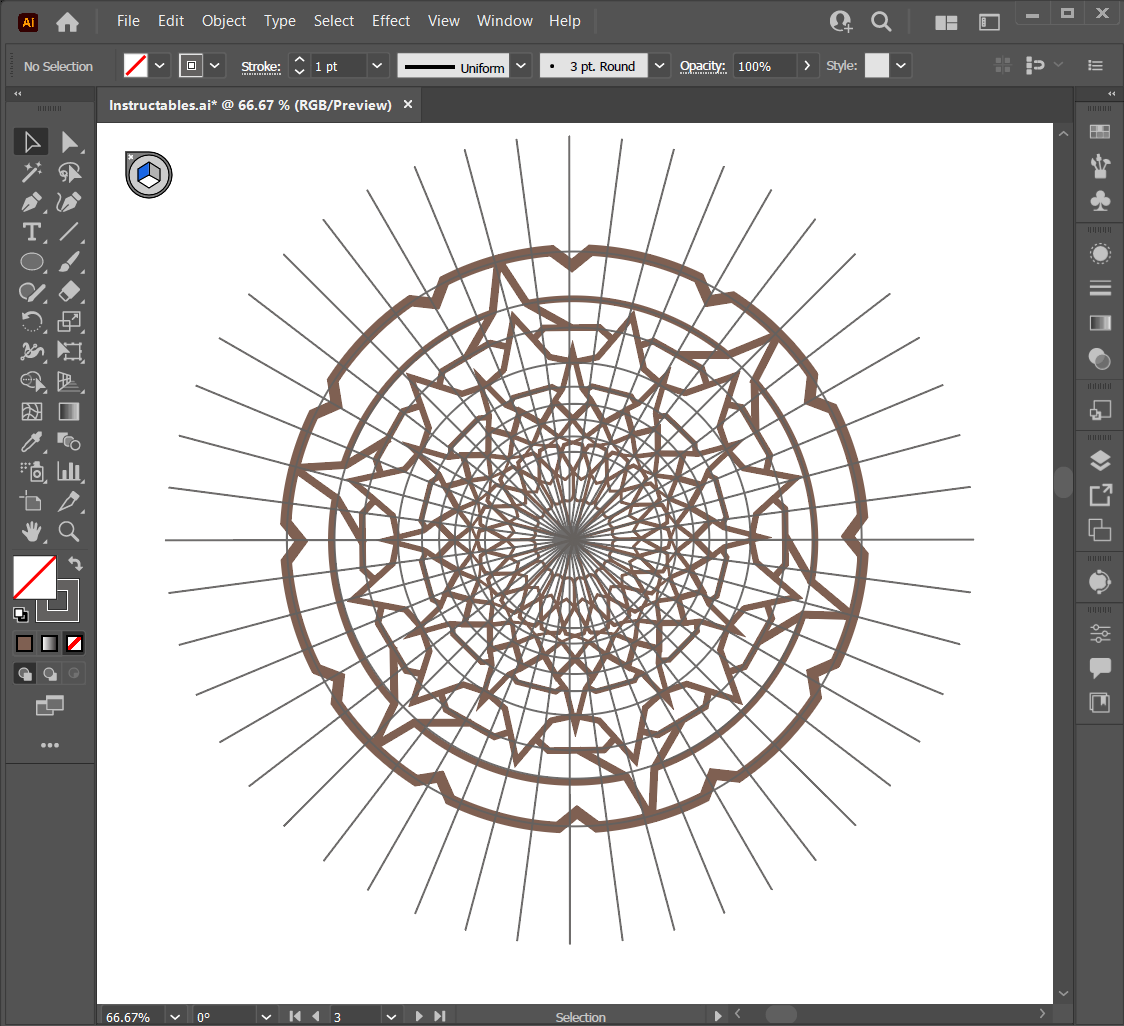Click the Opacity label link

tap(702, 66)
